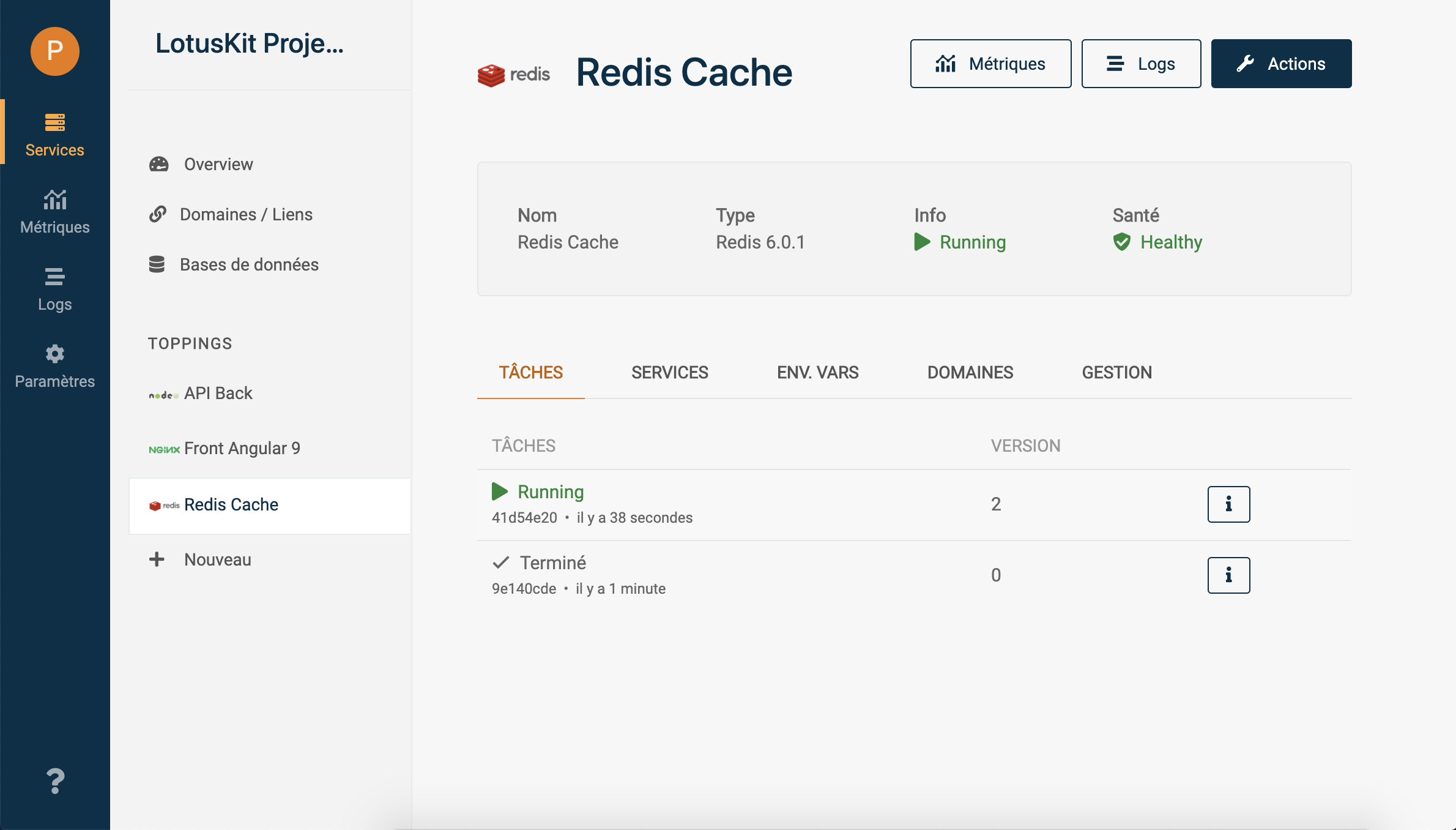
Task: Open info for the Running task
Action: tap(1228, 504)
